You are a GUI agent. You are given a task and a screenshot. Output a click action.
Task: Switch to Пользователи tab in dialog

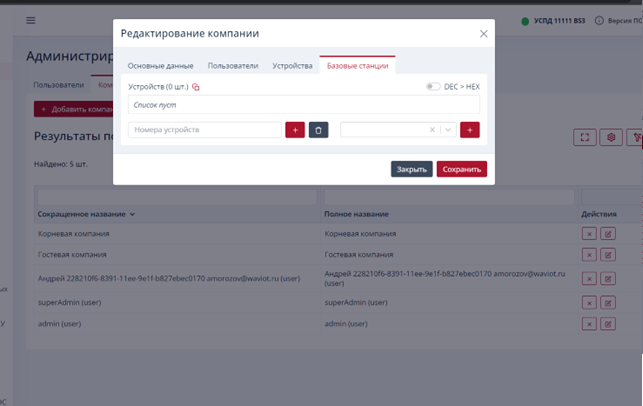(233, 66)
